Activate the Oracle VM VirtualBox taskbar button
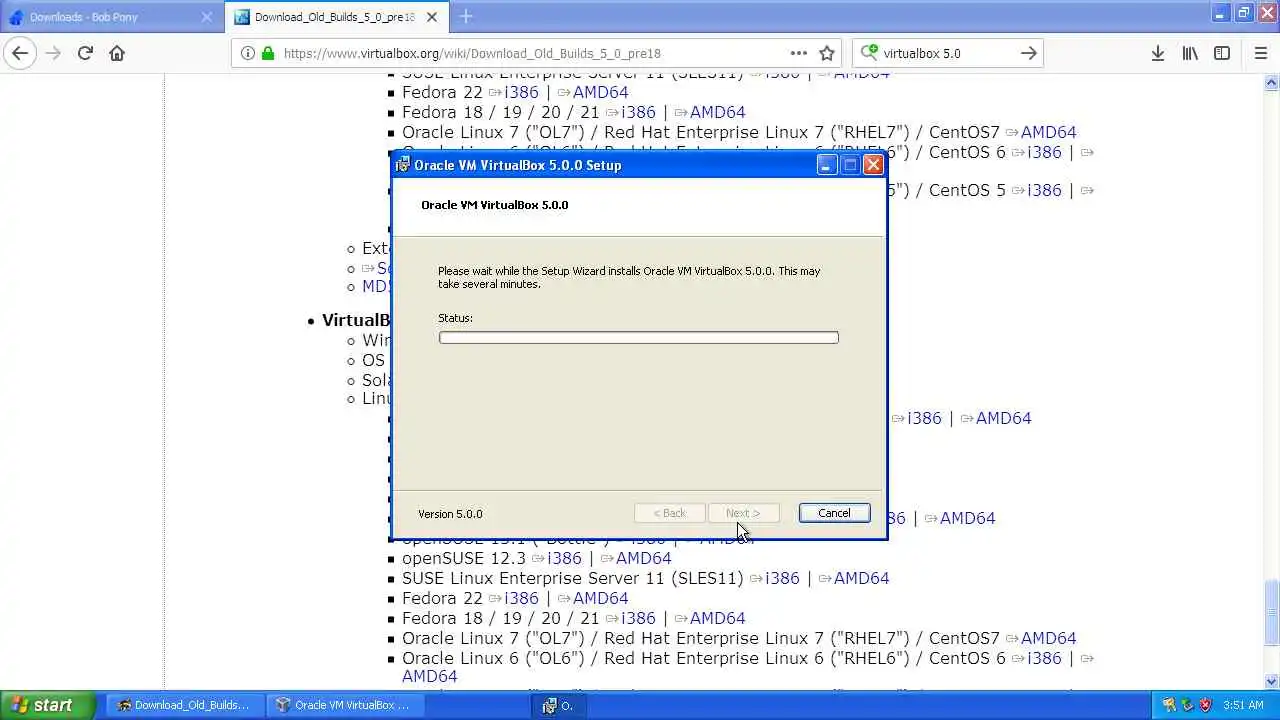 tap(345, 705)
